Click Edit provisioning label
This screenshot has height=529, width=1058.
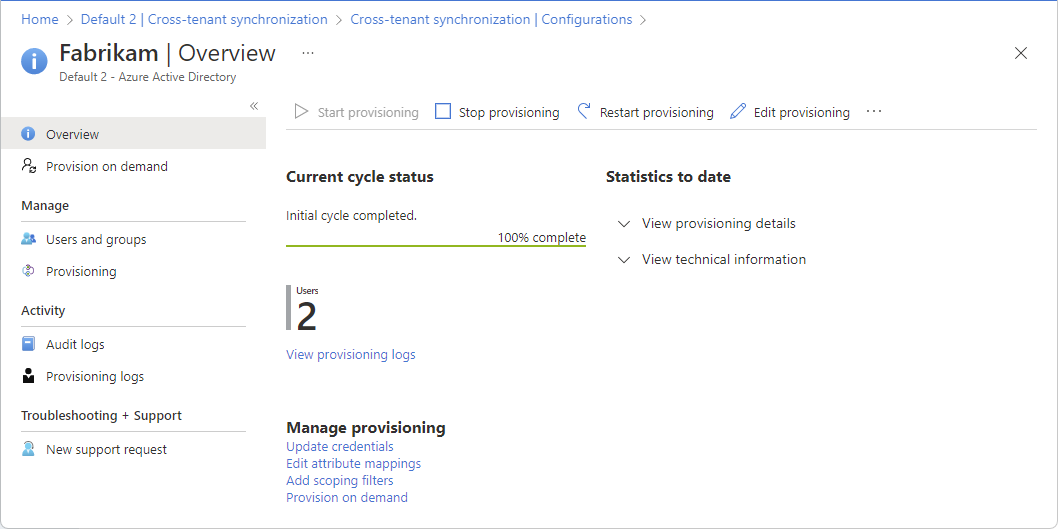point(802,113)
